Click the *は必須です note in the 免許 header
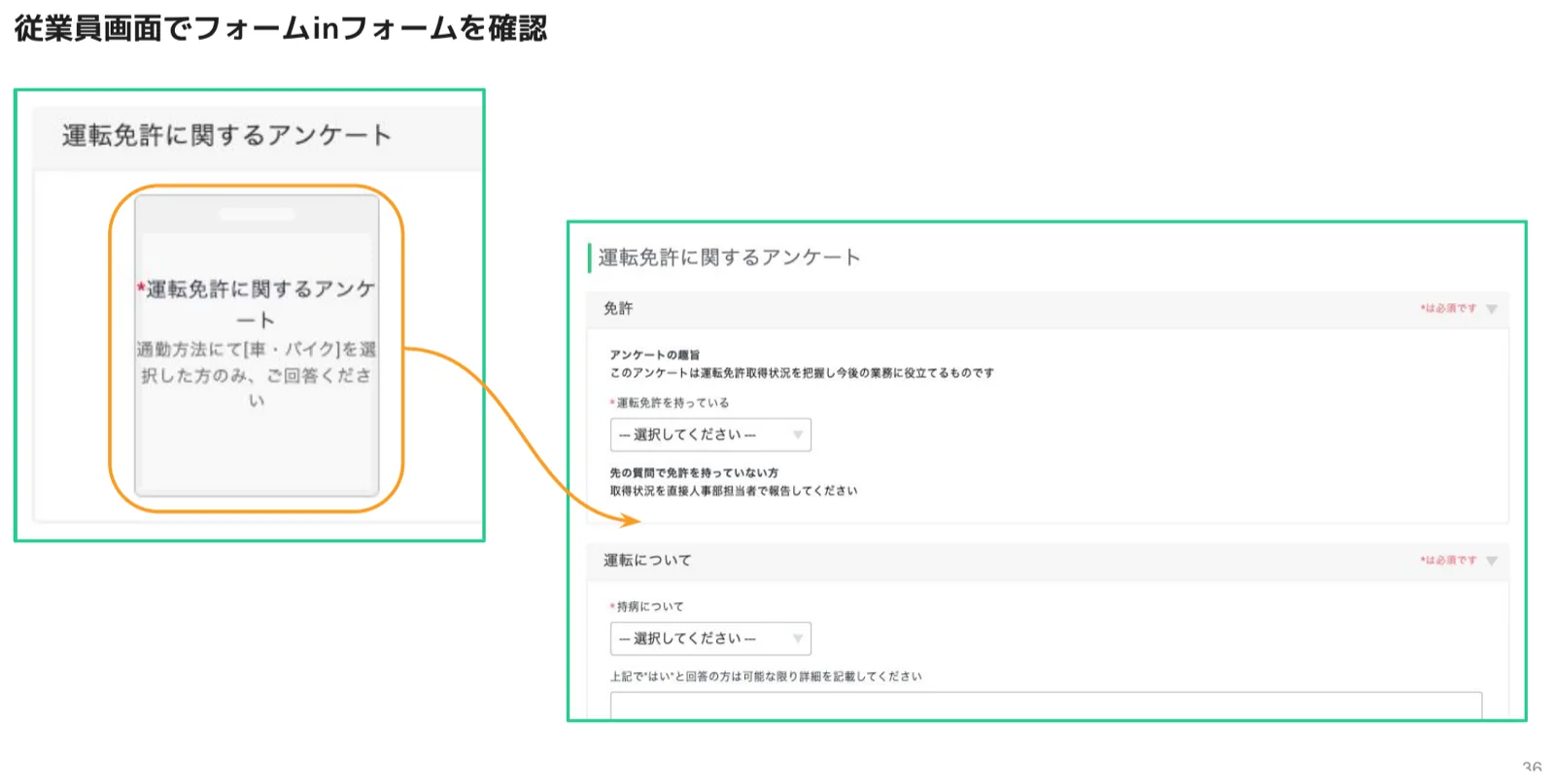The height and width of the screenshot is (784, 1555). click(1448, 309)
